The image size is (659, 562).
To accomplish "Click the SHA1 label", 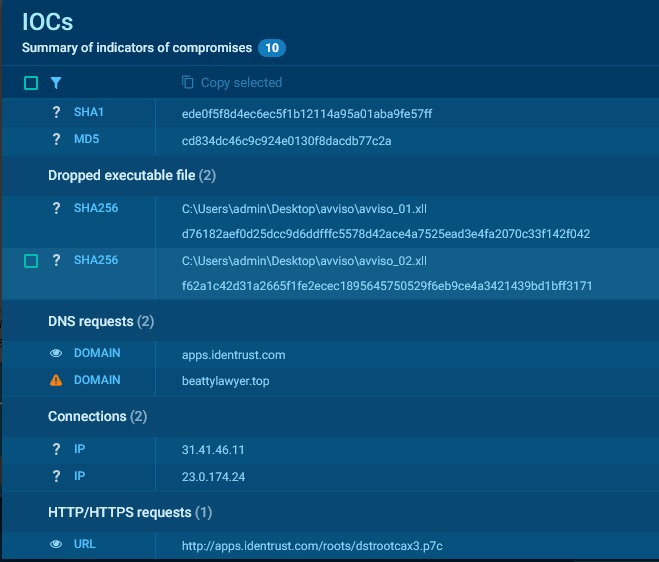I will click(x=89, y=112).
